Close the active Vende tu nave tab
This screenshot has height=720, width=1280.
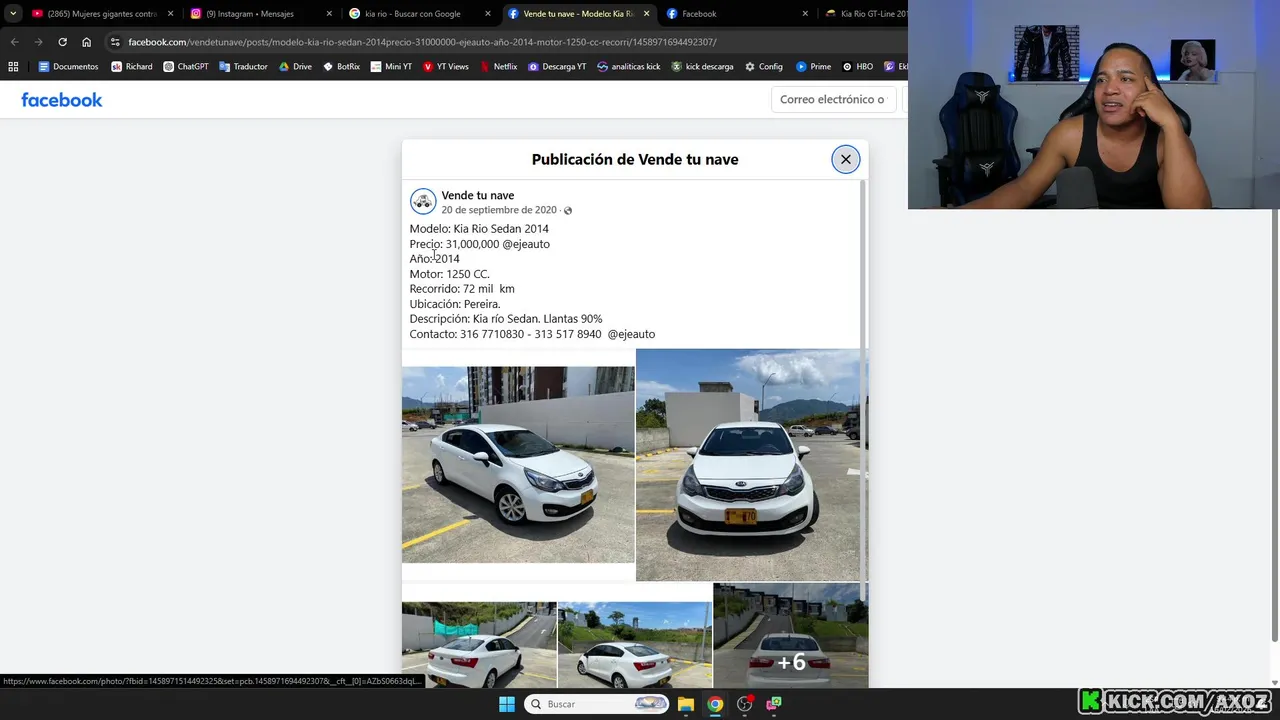646,14
